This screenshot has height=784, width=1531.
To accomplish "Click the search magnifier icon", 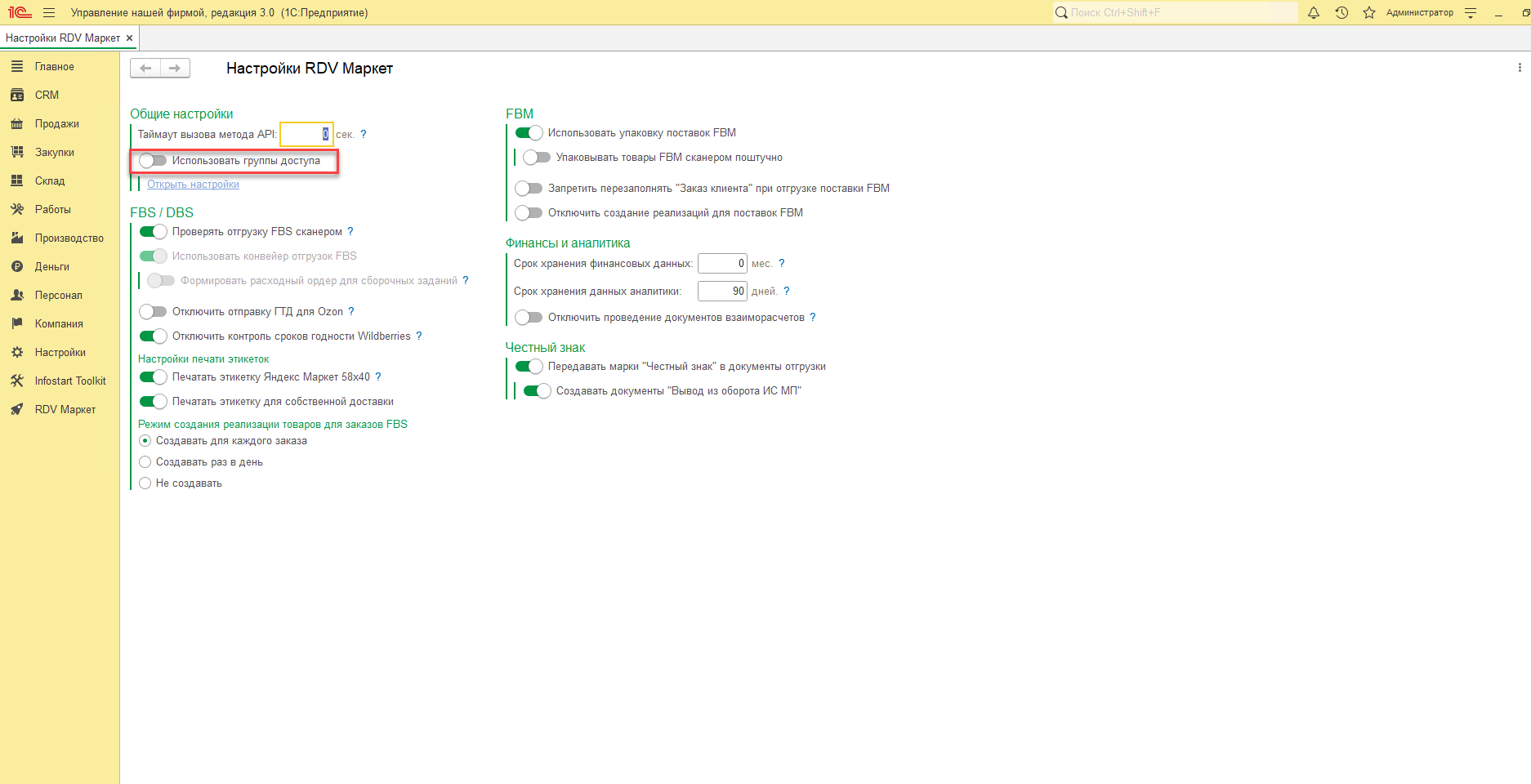I will click(1061, 12).
